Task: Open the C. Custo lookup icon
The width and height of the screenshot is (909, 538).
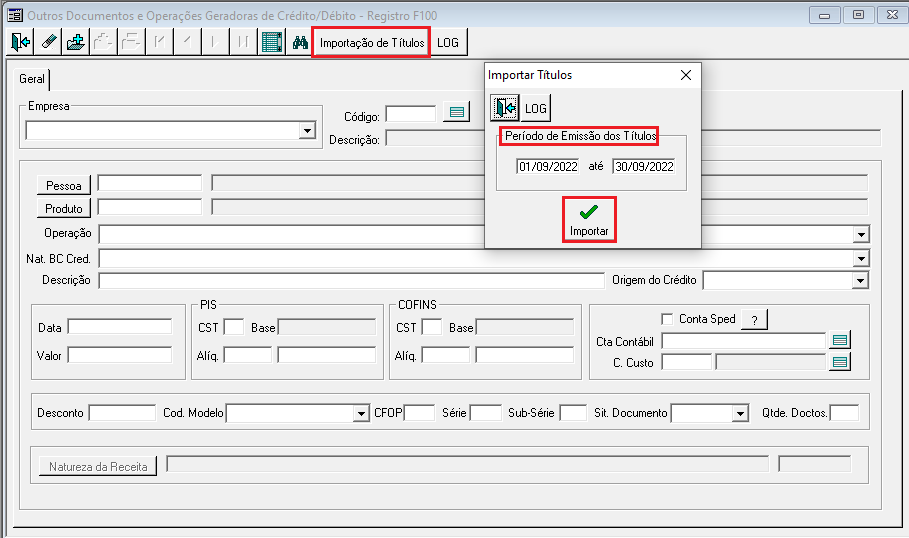Action: pos(840,362)
